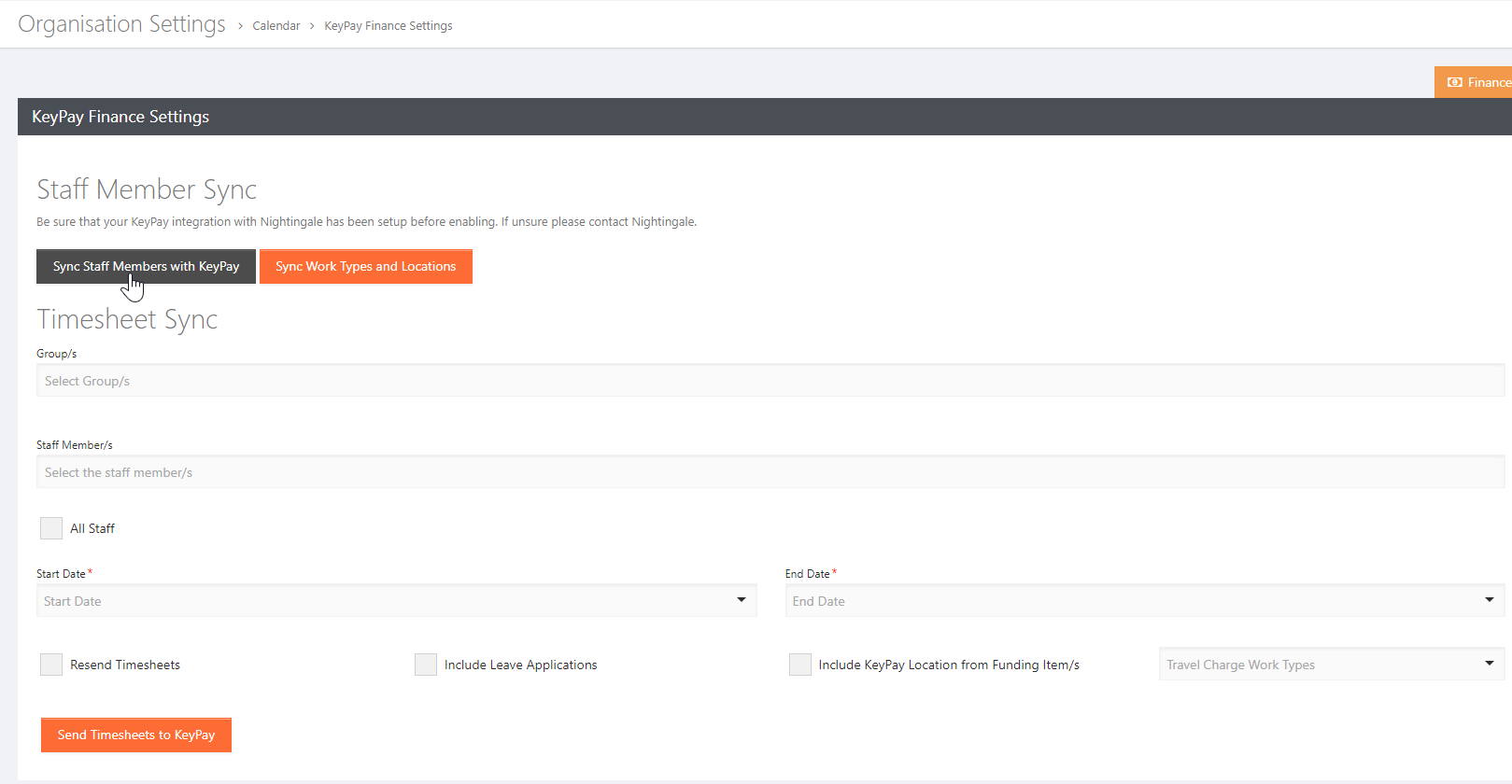Send Timesheets to KeyPay

coord(136,735)
